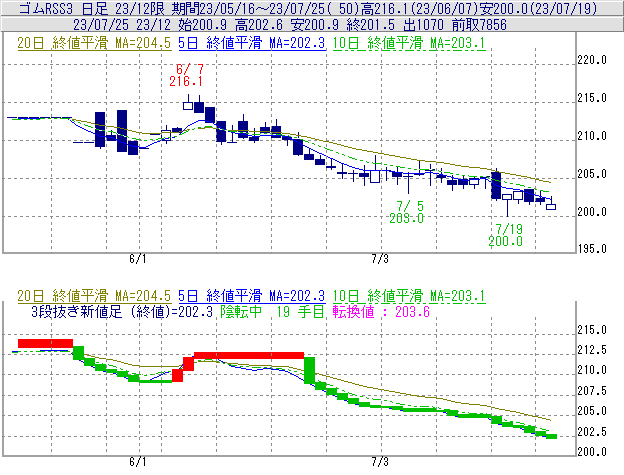Click the ゴムRSS3 日足 chart title header
The height and width of the screenshot is (475, 624).
(308, 8)
